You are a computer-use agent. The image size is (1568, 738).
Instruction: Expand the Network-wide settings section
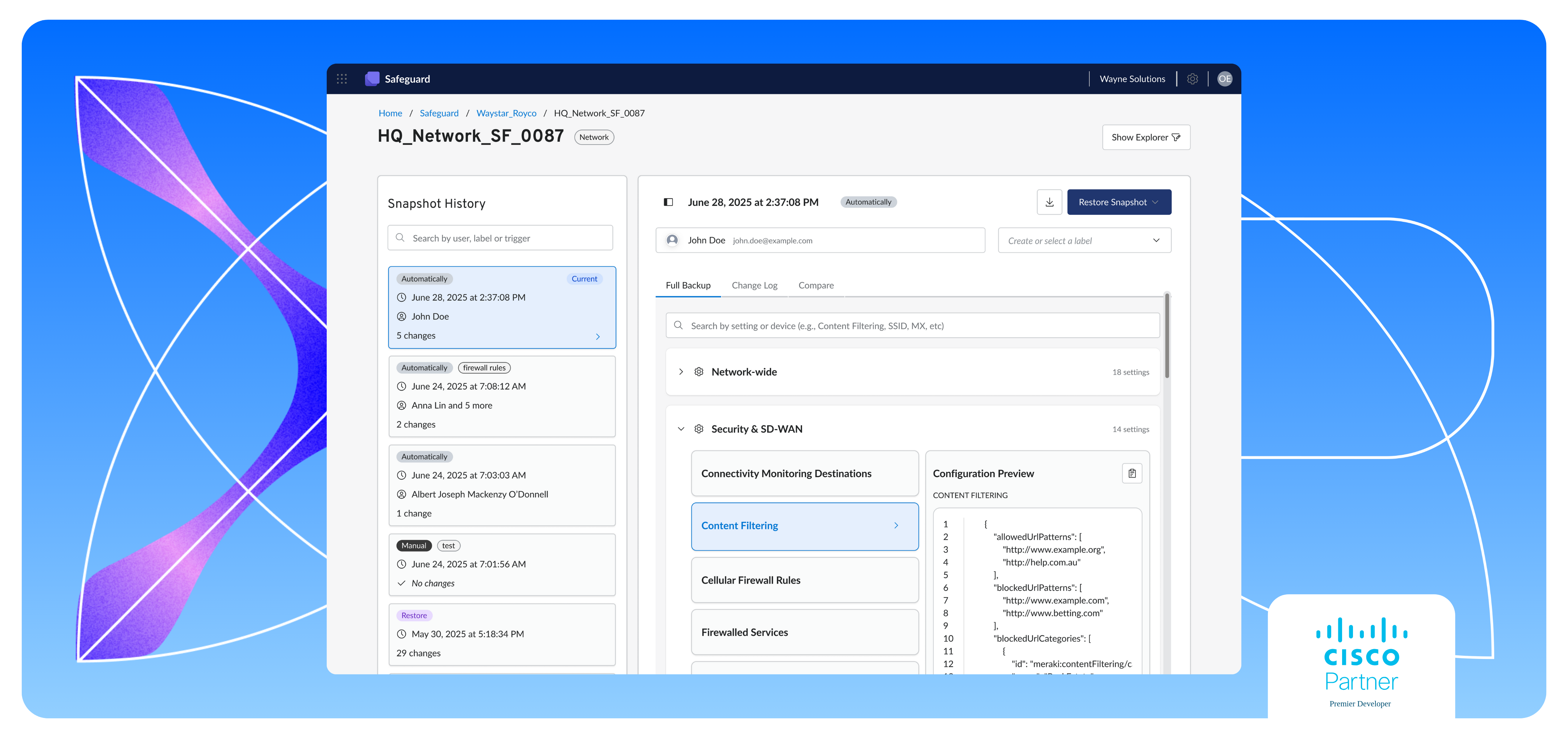[x=681, y=371]
